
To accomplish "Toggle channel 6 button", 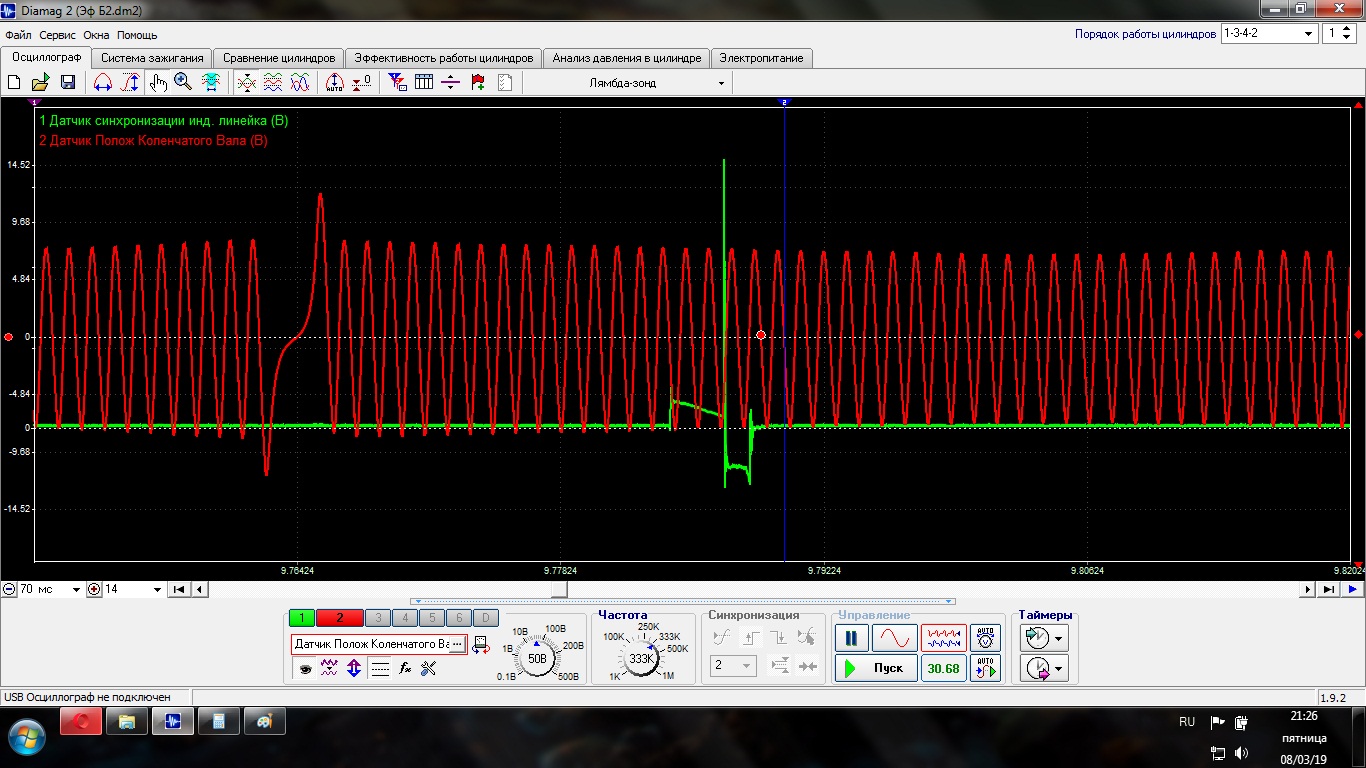I will (458, 618).
